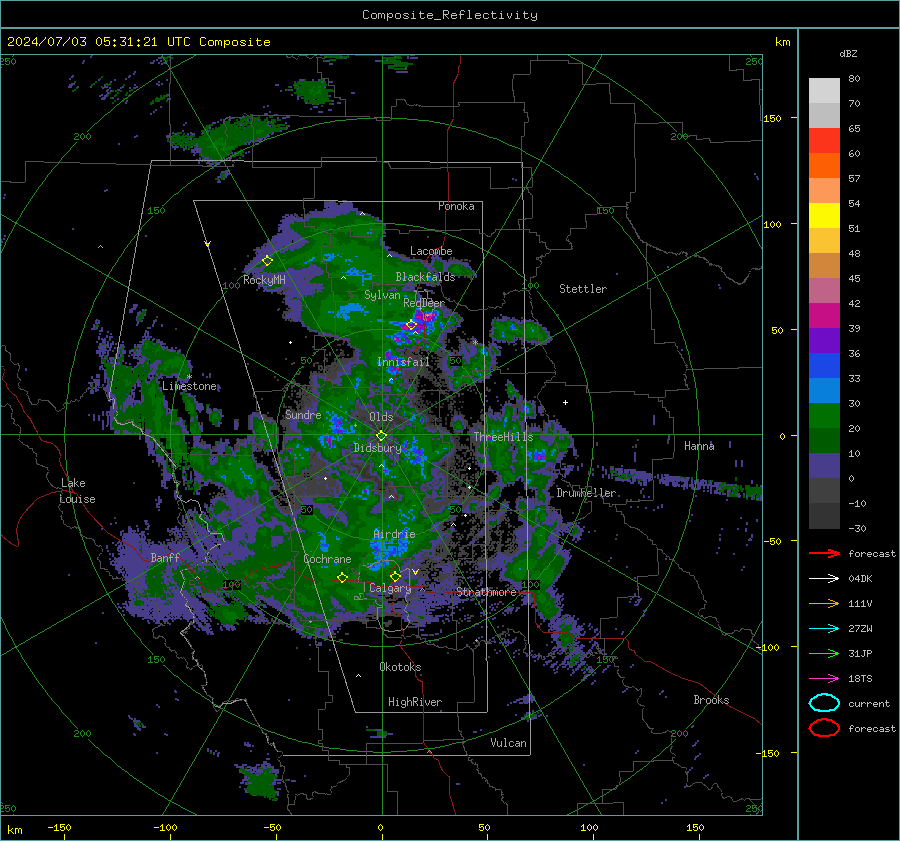Click the Composite_Reflectivity title
Viewport: 900px width, 841px height.
click(450, 15)
